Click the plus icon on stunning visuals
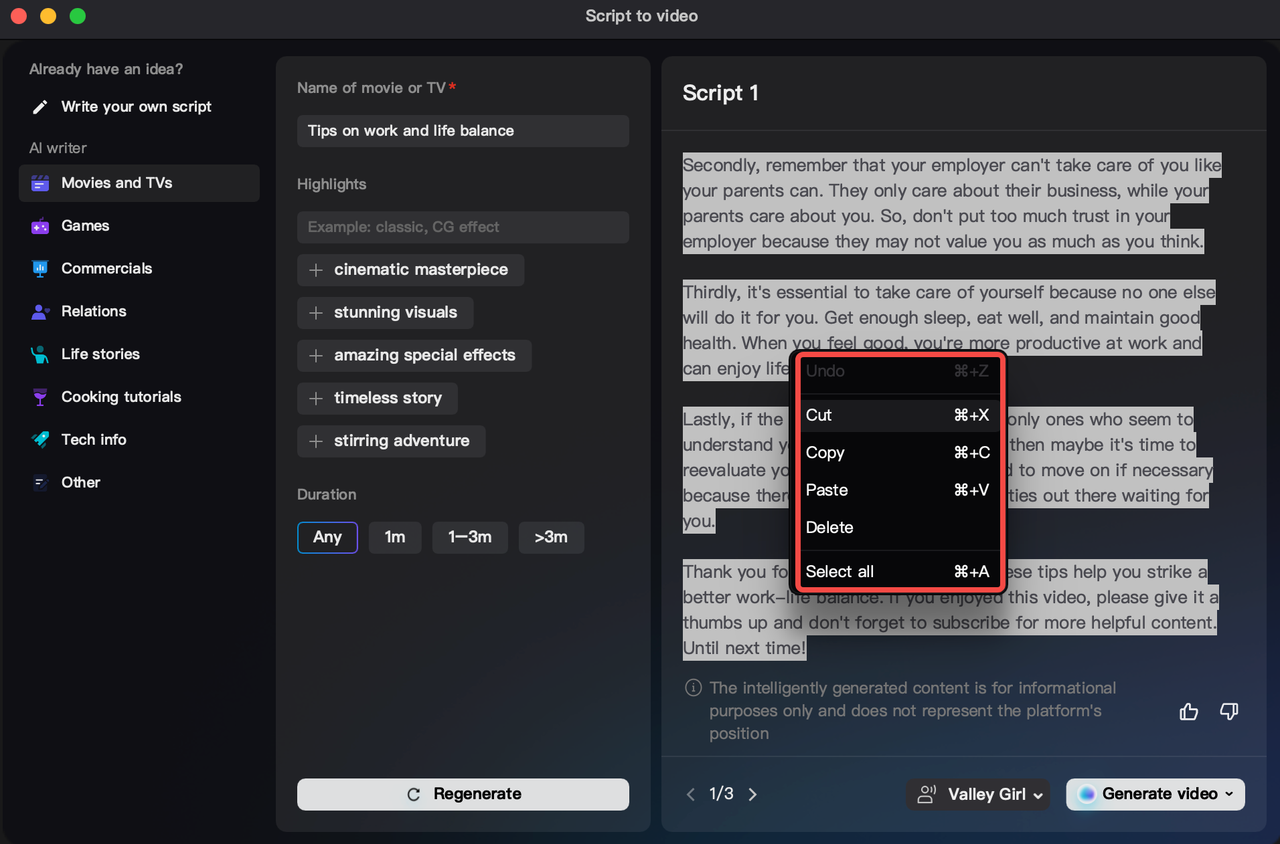1280x844 pixels. pos(316,313)
